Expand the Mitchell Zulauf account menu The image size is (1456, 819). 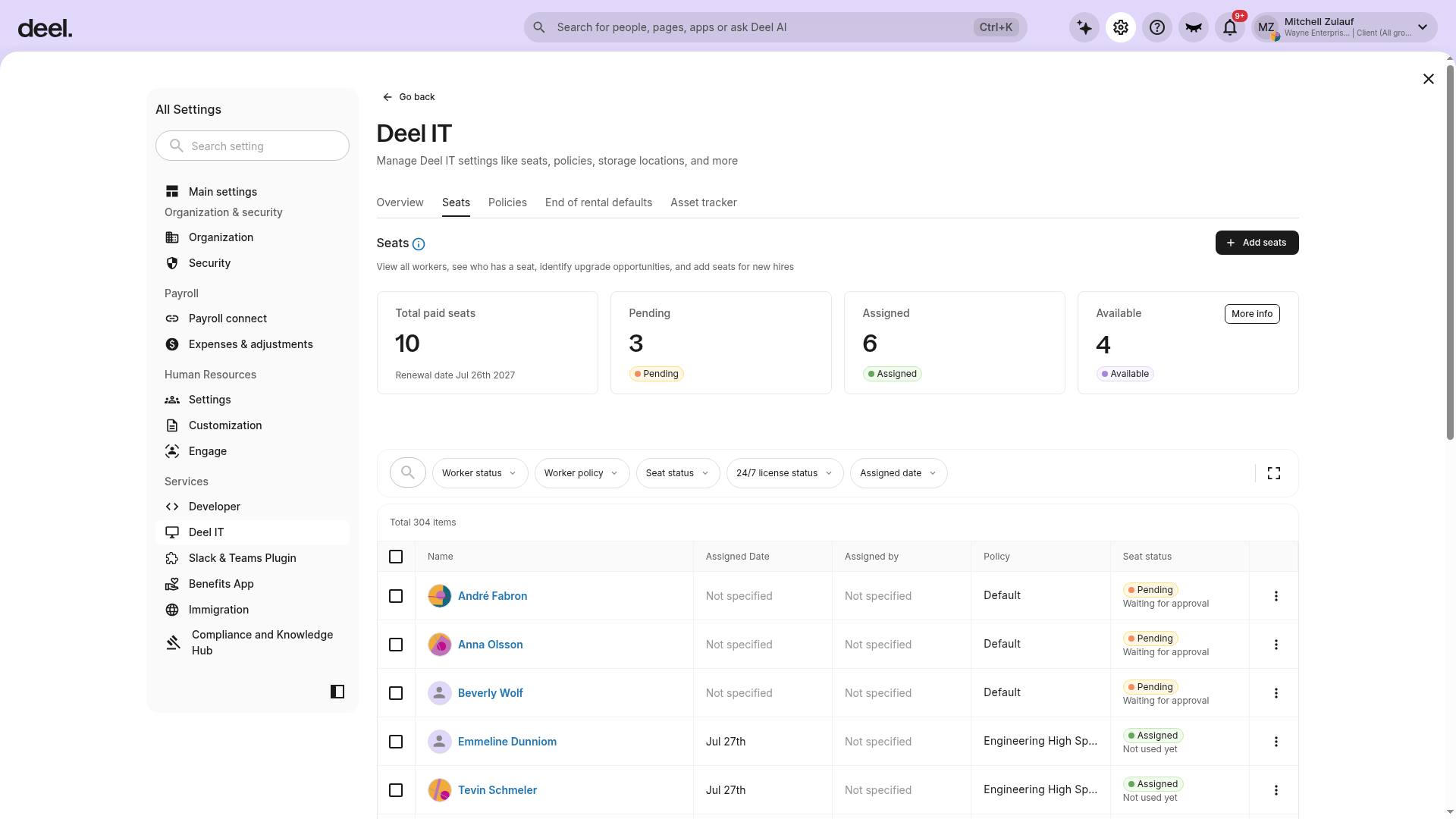tap(1345, 28)
